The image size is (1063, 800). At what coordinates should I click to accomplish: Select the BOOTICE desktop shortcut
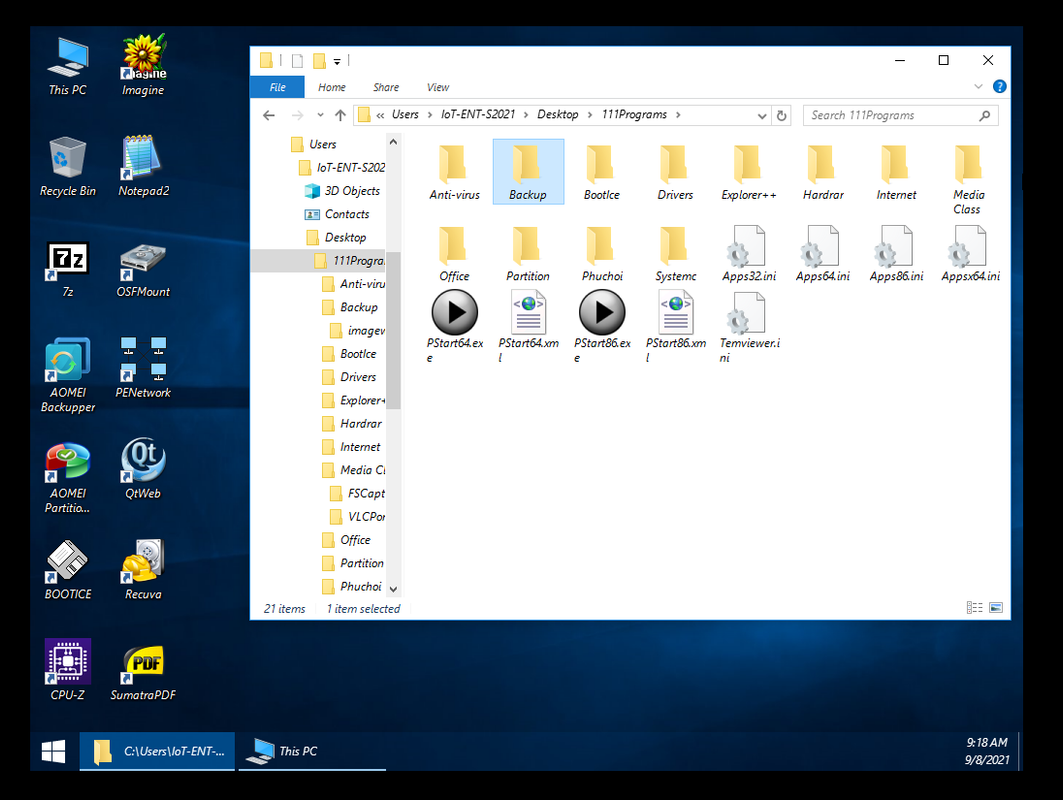pyautogui.click(x=67, y=571)
